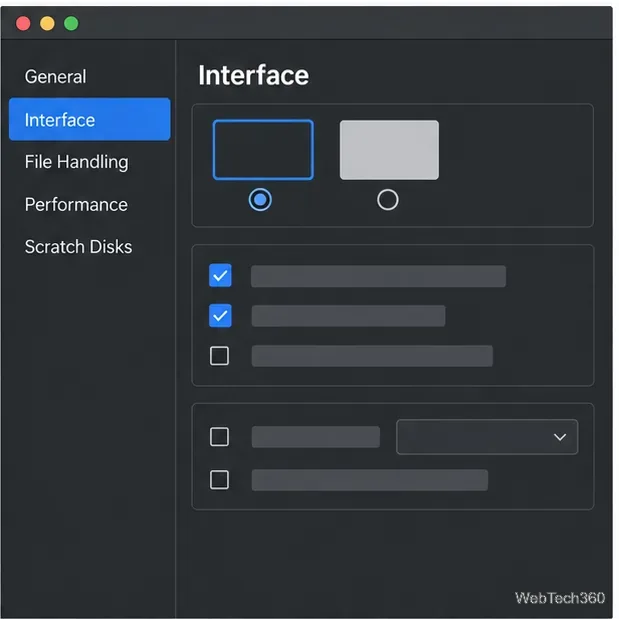
Task: Minimize window using yellow button
Action: click(x=47, y=23)
